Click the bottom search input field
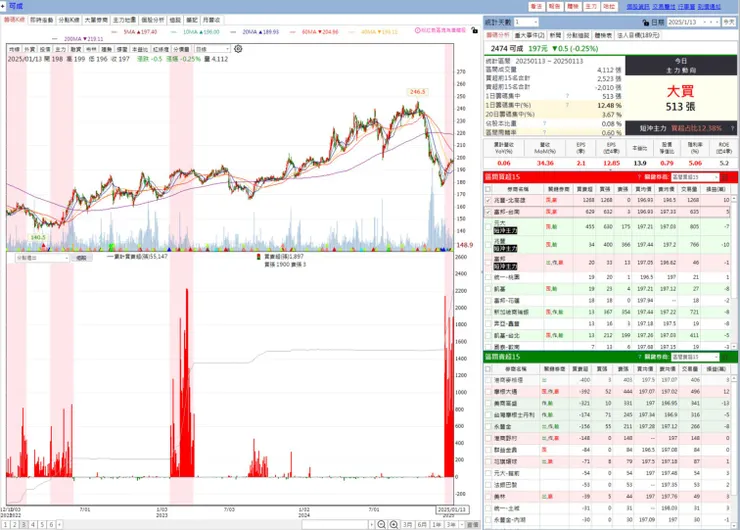Screen dimensions: 740x530 (x=335, y=525)
